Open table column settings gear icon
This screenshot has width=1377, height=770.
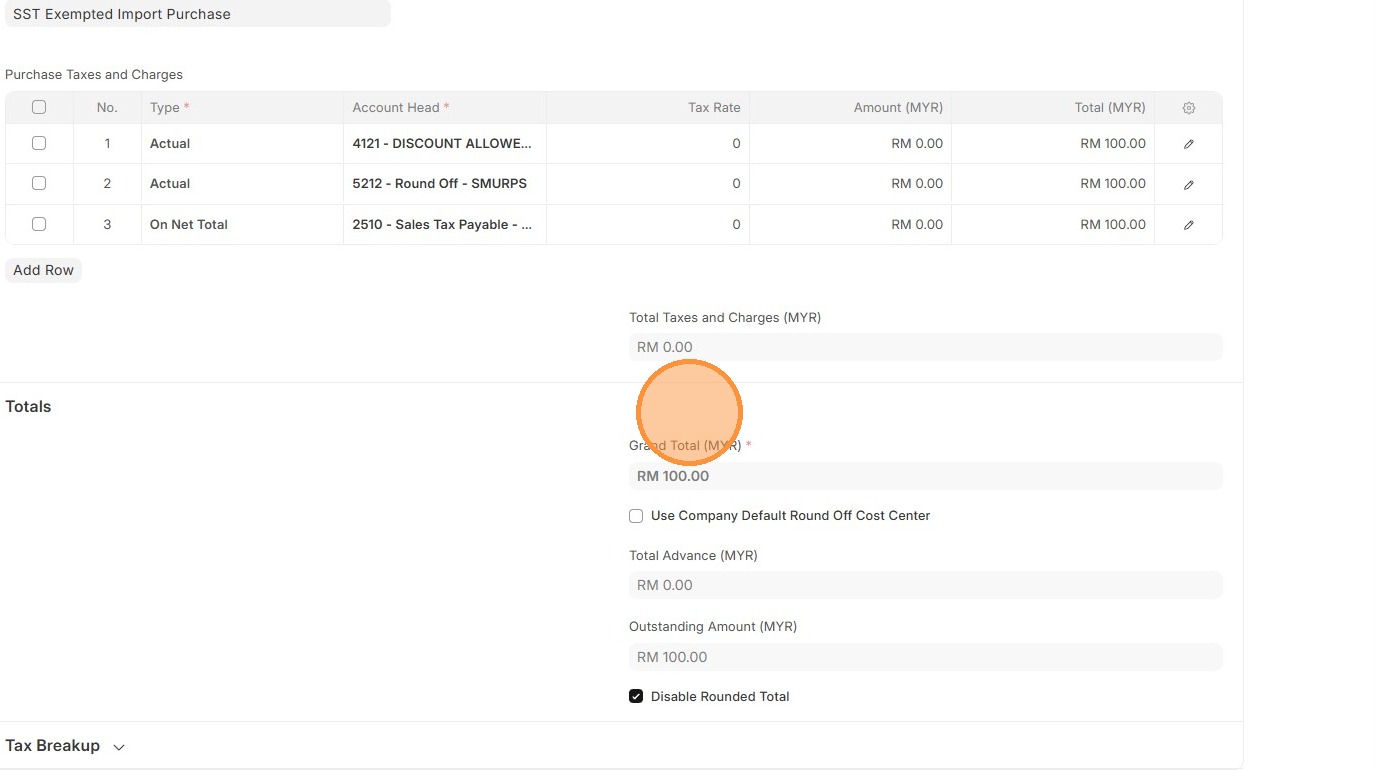coord(1188,108)
